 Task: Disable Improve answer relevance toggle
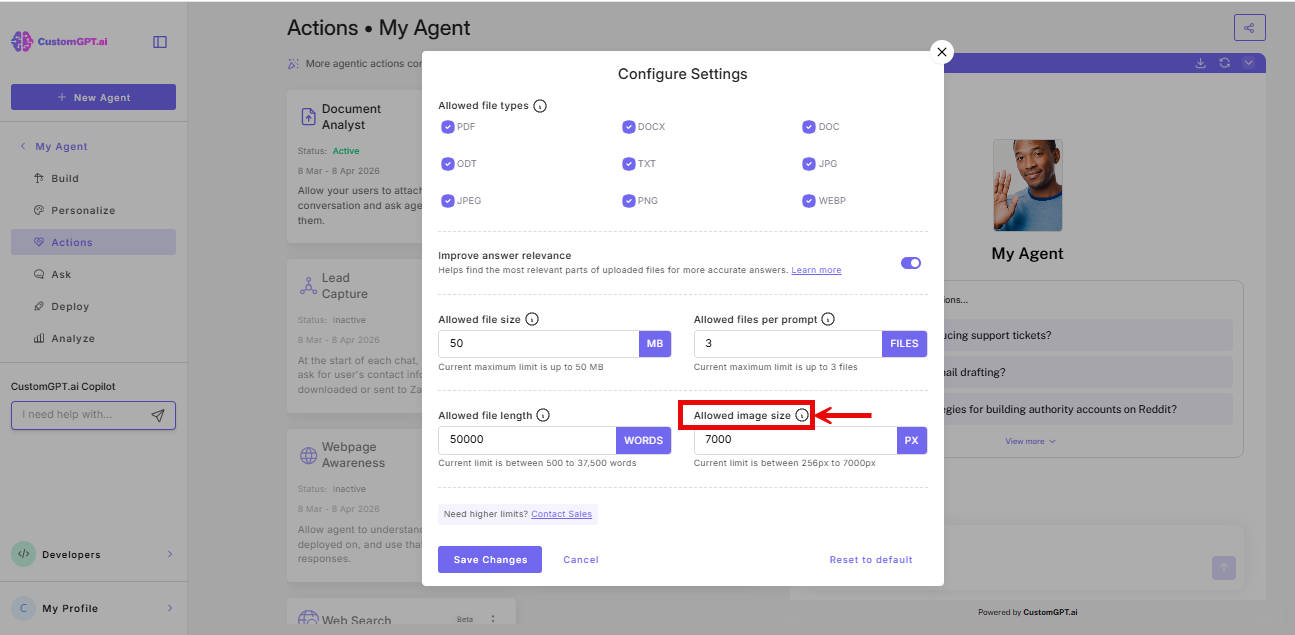click(910, 262)
